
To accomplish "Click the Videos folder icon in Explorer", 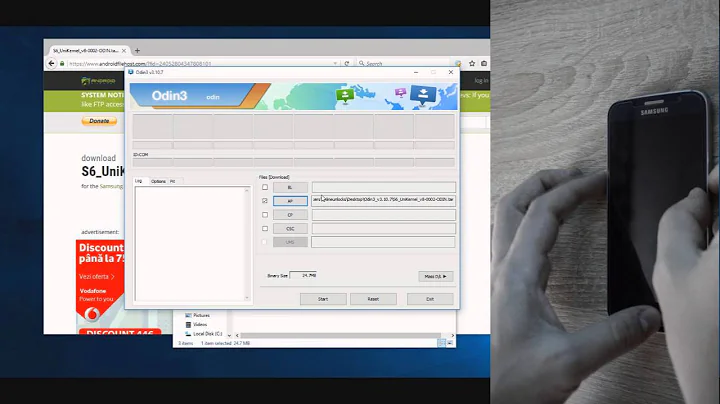I will click(188, 325).
